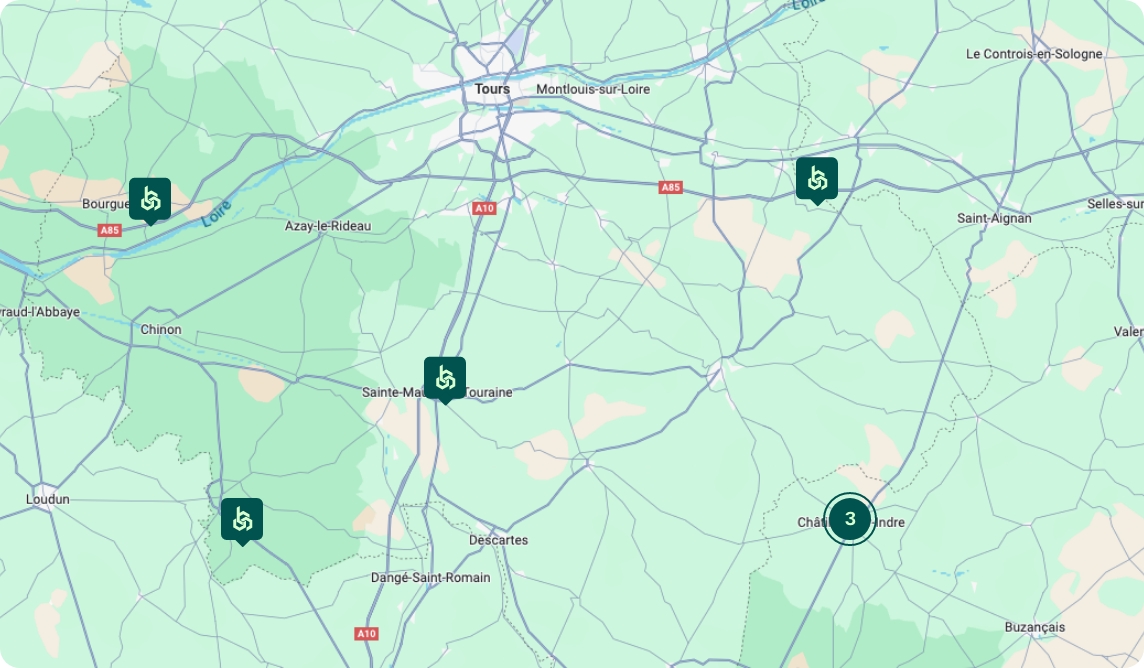Select the Azay-le-Rideau place label

point(328,226)
